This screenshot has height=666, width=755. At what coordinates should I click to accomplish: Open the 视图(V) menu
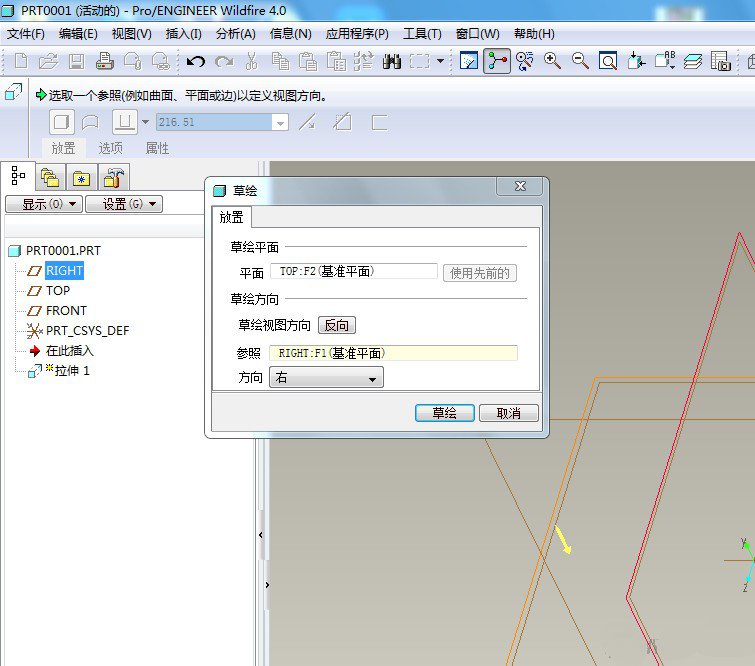[x=131, y=34]
